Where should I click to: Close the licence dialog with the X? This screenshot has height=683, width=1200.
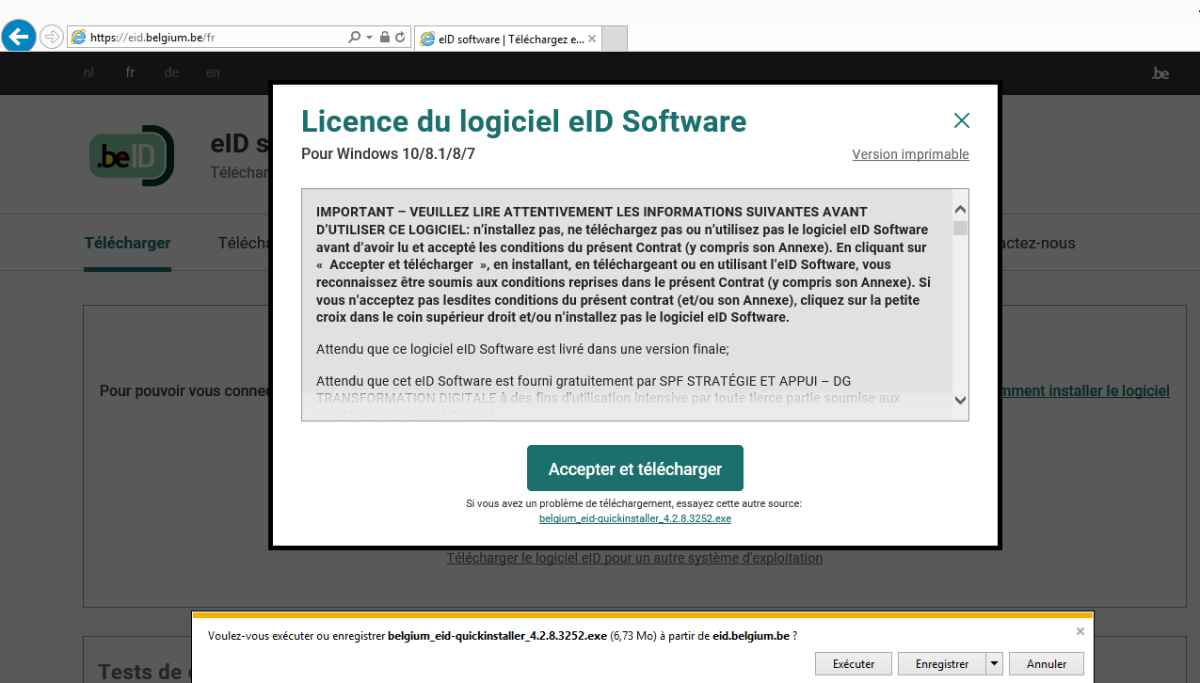962,121
